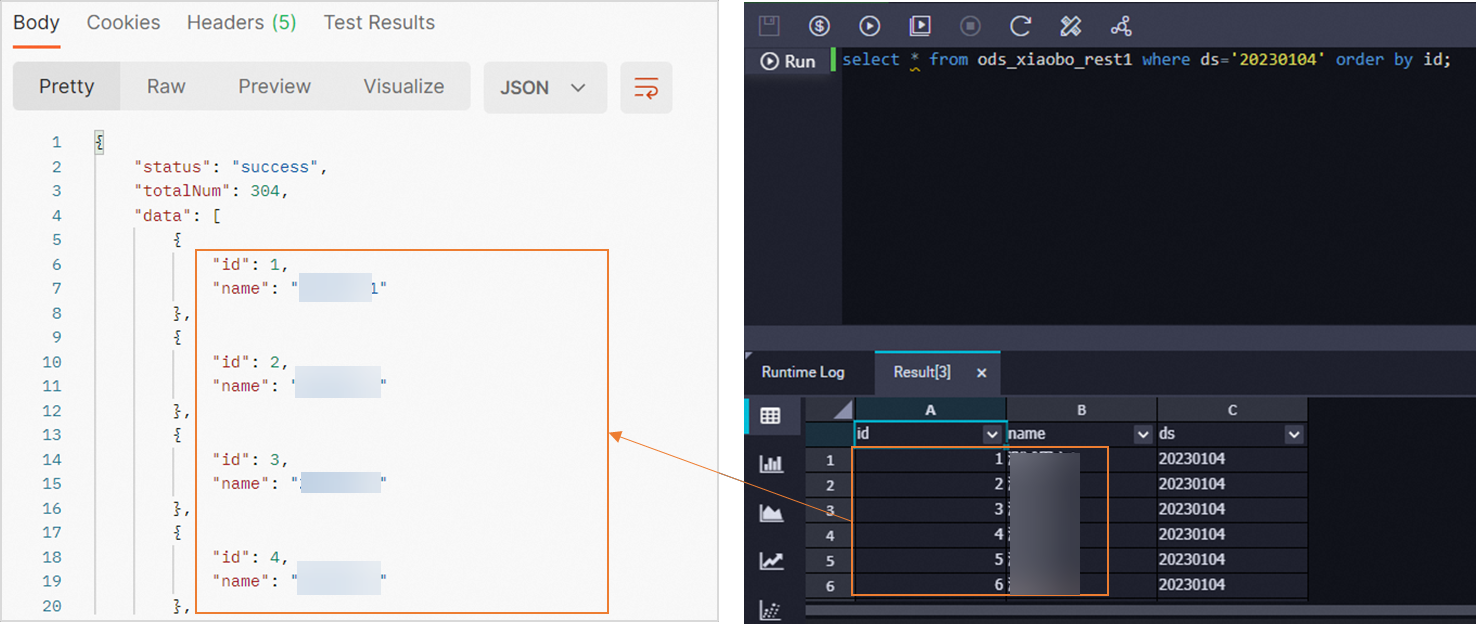Switch results to line chart view
Viewport: 1476px width, 624px height.
pos(771,561)
